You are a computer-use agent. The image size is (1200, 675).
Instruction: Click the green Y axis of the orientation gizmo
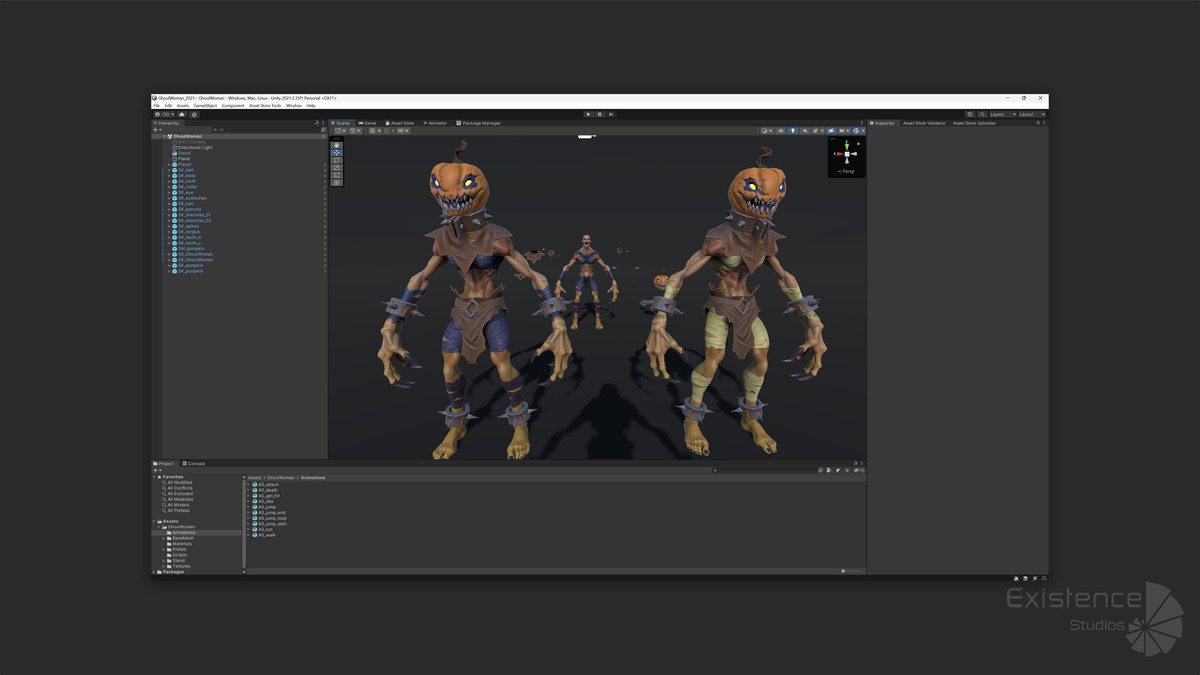point(847,146)
